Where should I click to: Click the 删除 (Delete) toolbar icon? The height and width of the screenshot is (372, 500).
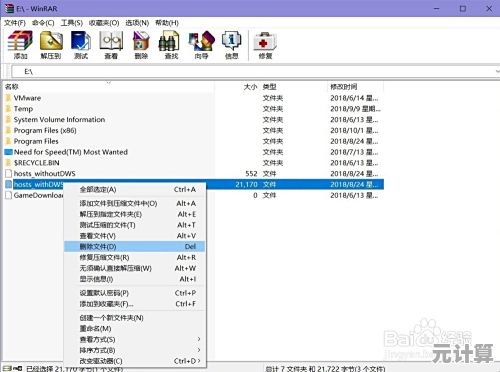point(141,45)
